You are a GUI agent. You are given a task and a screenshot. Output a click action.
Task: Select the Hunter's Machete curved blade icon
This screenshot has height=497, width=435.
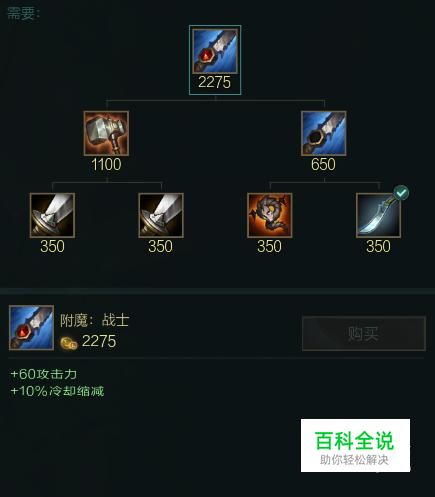coord(378,215)
